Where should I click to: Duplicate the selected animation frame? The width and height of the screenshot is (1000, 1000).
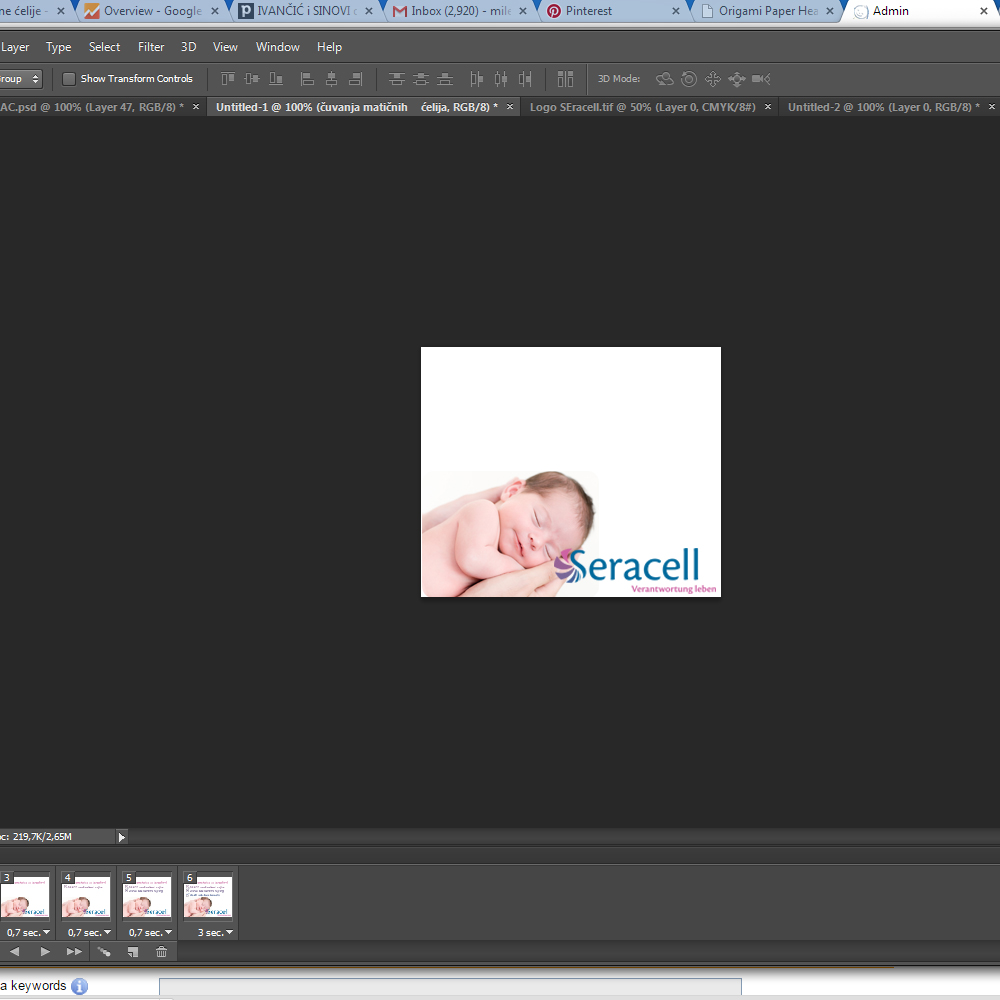[132, 952]
